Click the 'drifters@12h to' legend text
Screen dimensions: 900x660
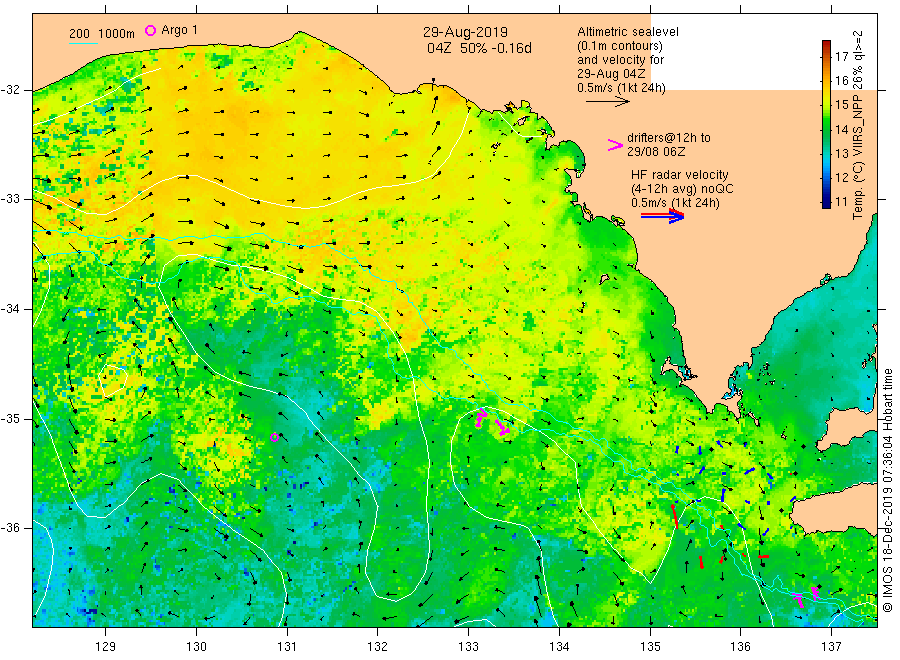(669, 138)
